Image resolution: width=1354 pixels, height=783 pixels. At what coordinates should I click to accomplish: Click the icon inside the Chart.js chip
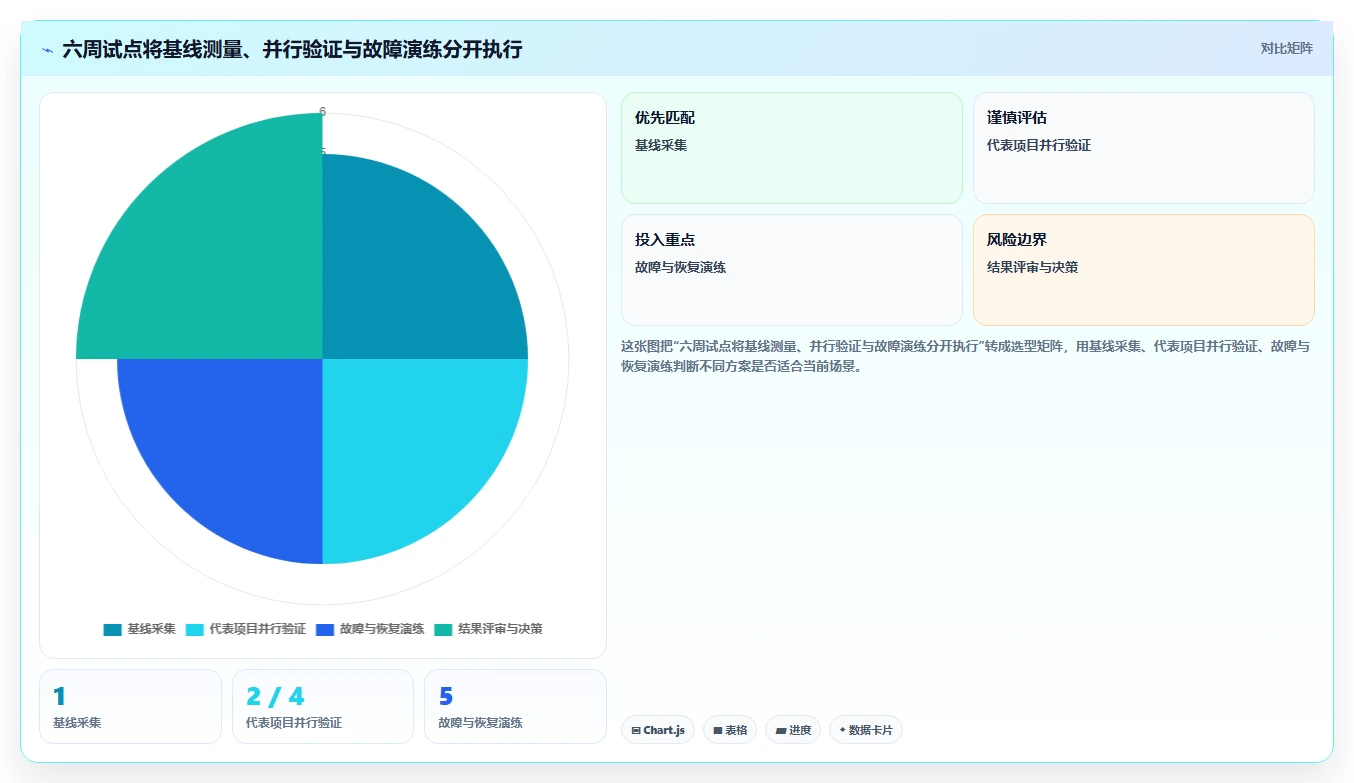tap(636, 731)
